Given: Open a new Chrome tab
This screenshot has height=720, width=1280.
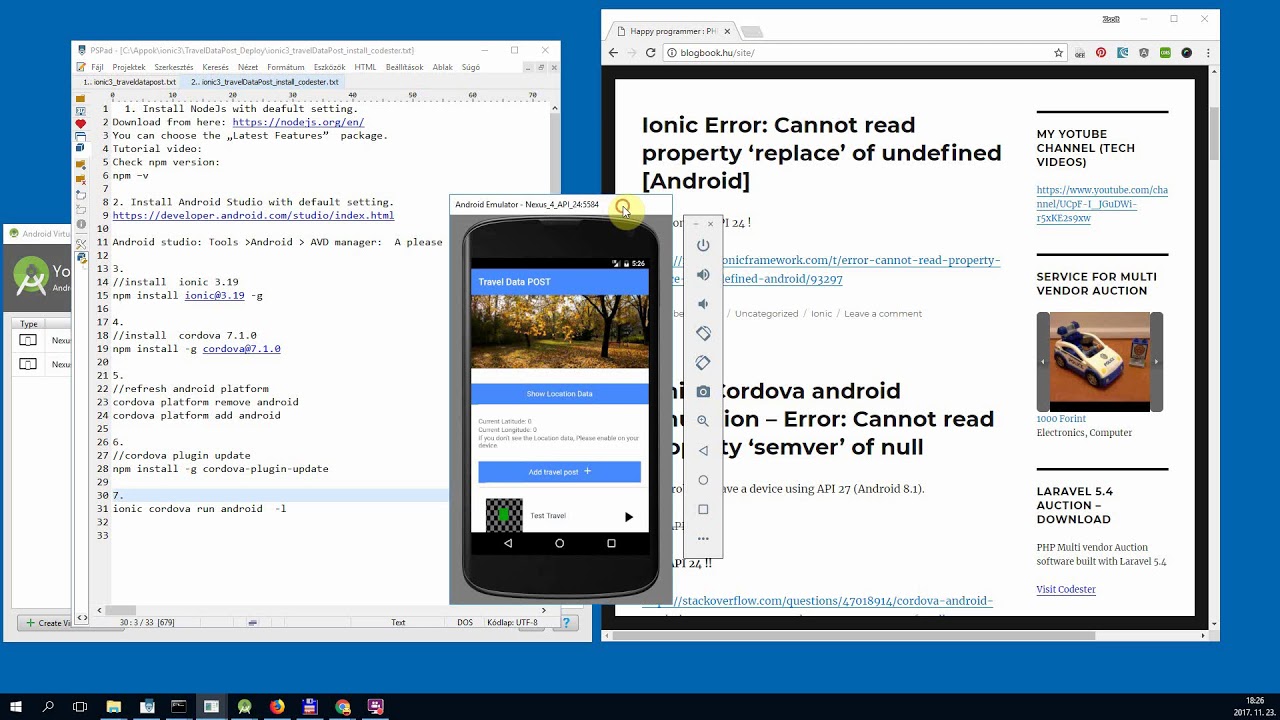Looking at the screenshot, I should tap(751, 32).
